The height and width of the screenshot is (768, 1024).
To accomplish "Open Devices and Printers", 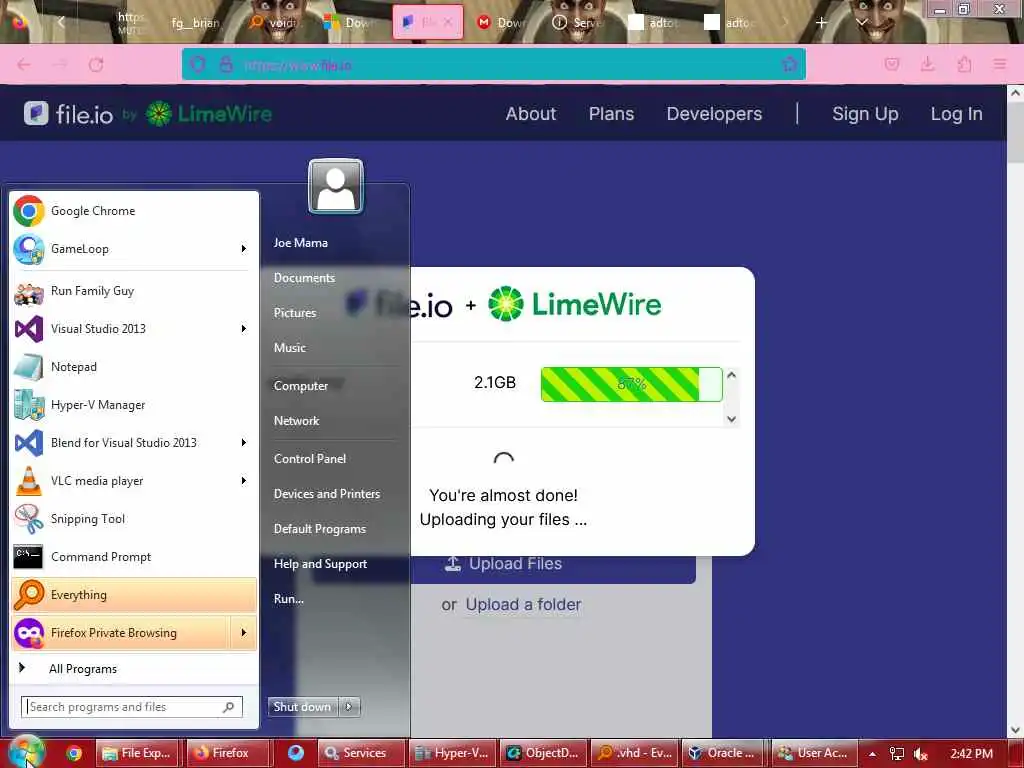I will (x=327, y=494).
